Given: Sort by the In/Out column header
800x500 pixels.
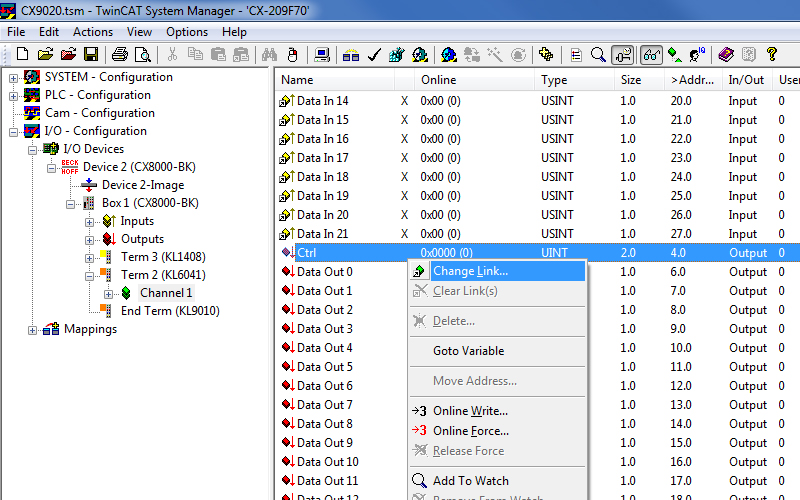Looking at the screenshot, I should [747, 80].
